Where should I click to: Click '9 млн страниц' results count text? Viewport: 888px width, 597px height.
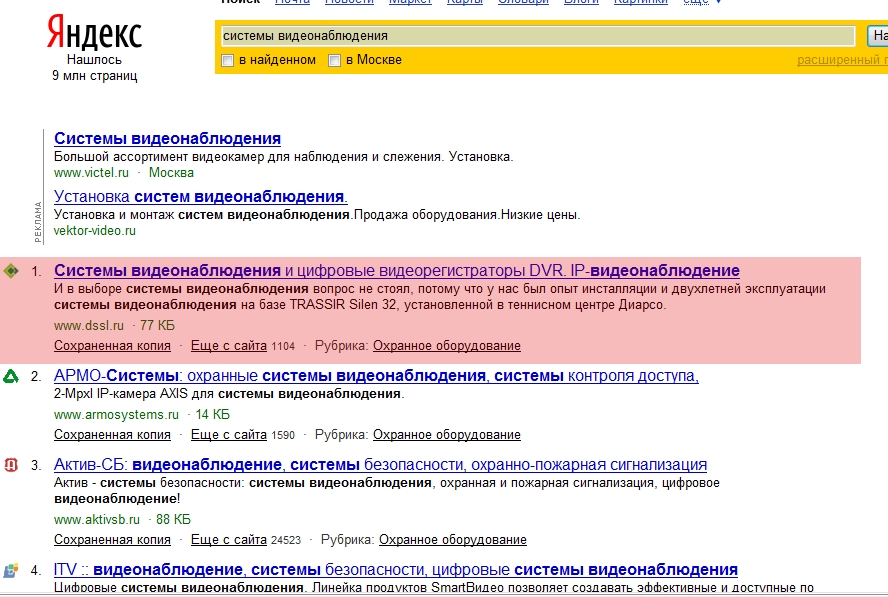pyautogui.click(x=95, y=75)
